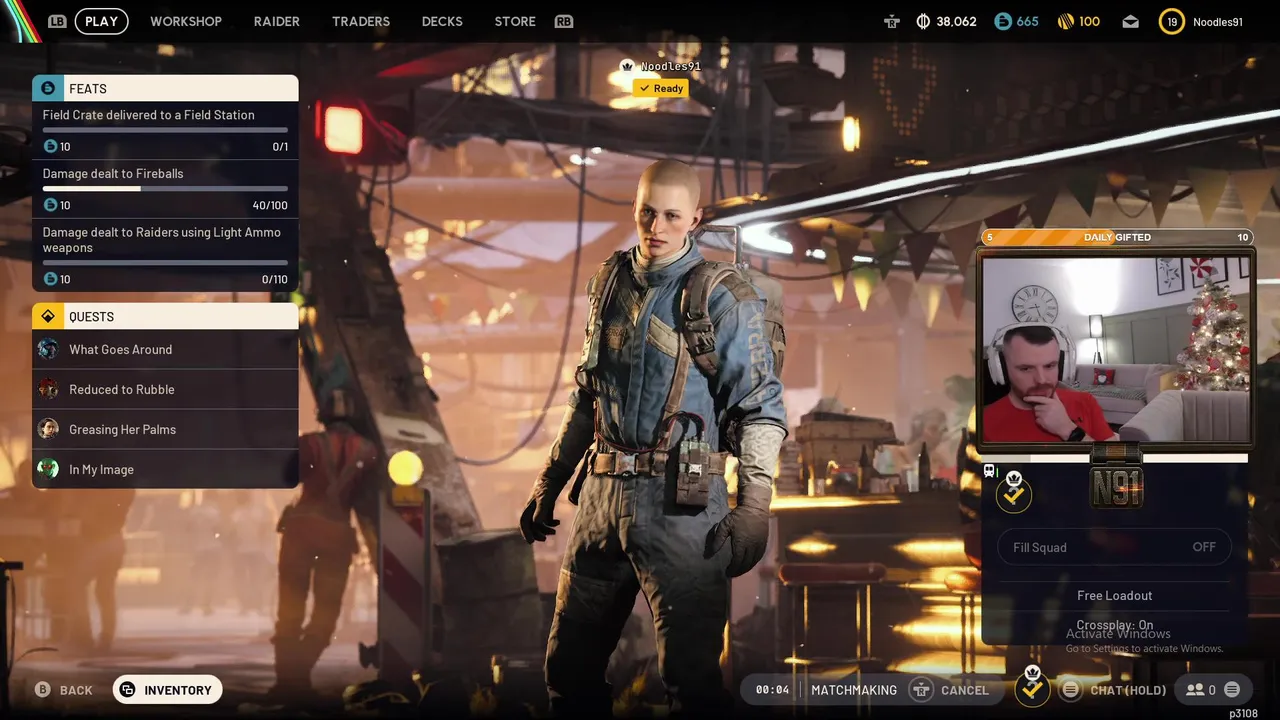Click the Fireballs feat progress bar

(165, 188)
